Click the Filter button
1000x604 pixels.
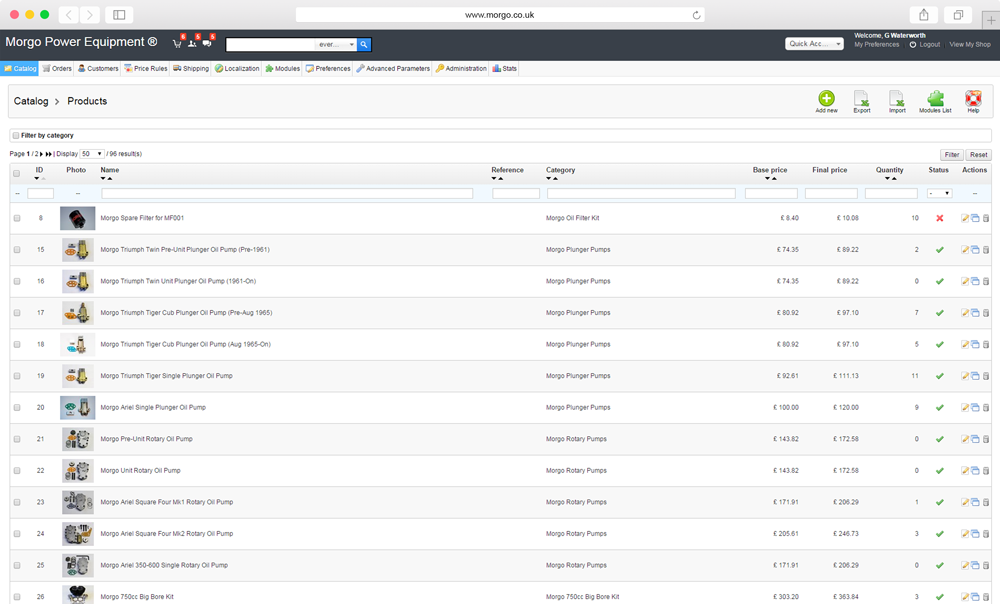pyautogui.click(x=952, y=155)
